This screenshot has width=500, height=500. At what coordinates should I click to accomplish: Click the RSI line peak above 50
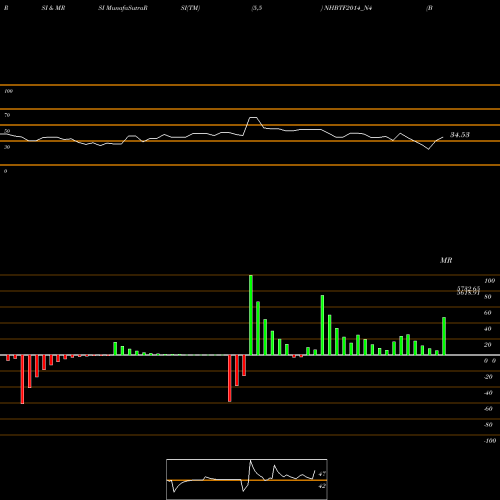coord(253,118)
